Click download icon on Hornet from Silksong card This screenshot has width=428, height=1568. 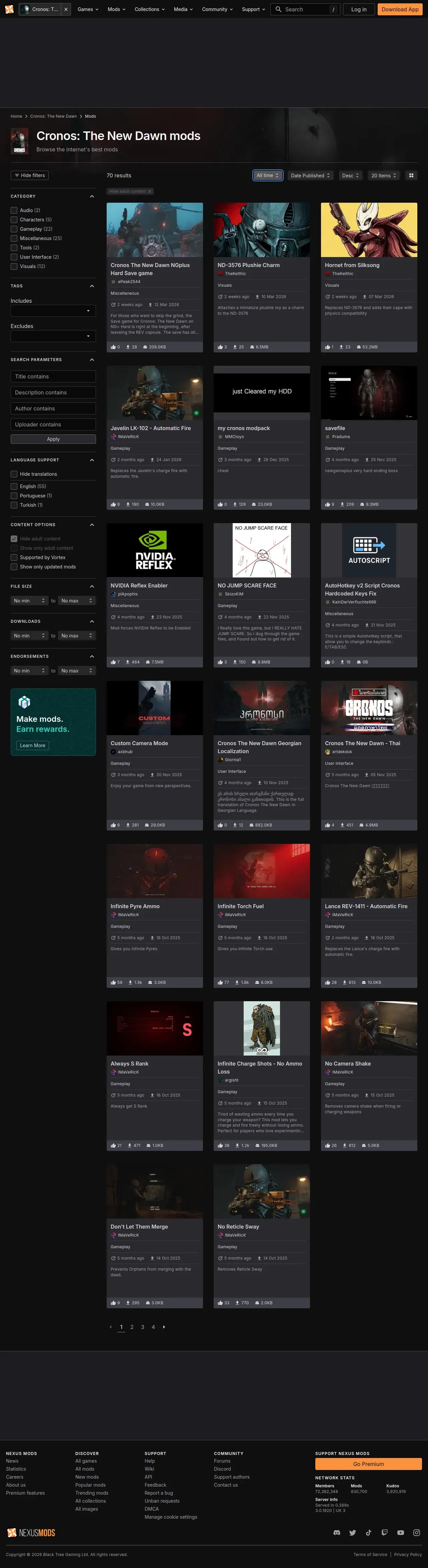pyautogui.click(x=341, y=347)
